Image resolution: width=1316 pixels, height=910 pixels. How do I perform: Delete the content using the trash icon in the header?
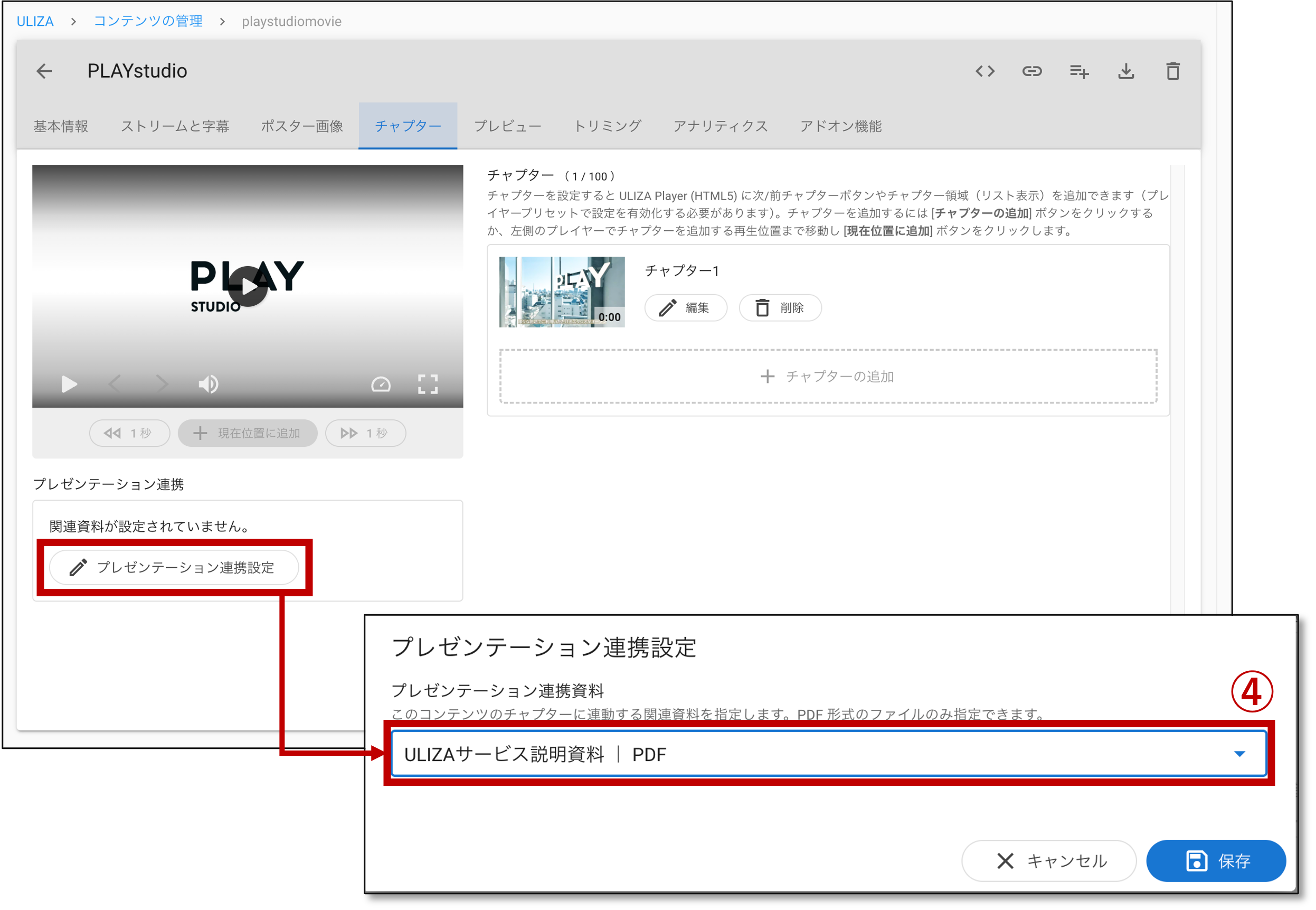1173,71
